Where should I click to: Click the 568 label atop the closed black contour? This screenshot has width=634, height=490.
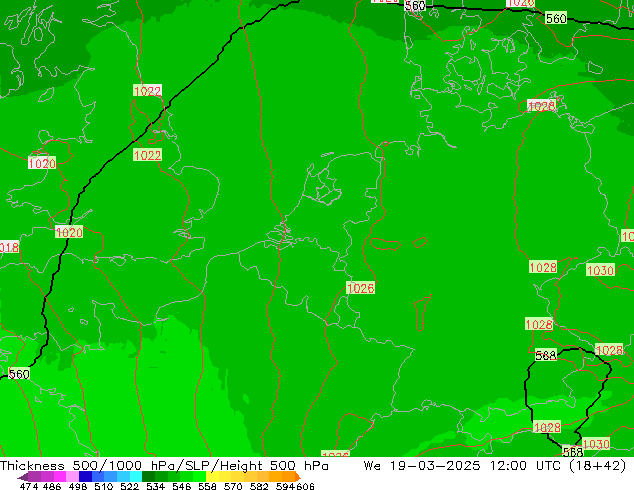point(545,355)
